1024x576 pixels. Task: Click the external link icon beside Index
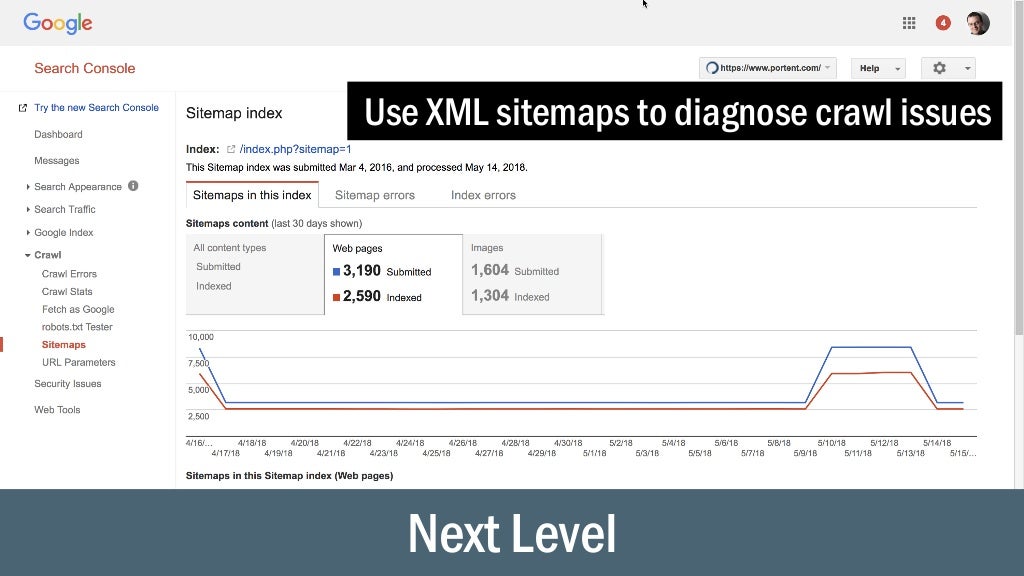pos(231,150)
